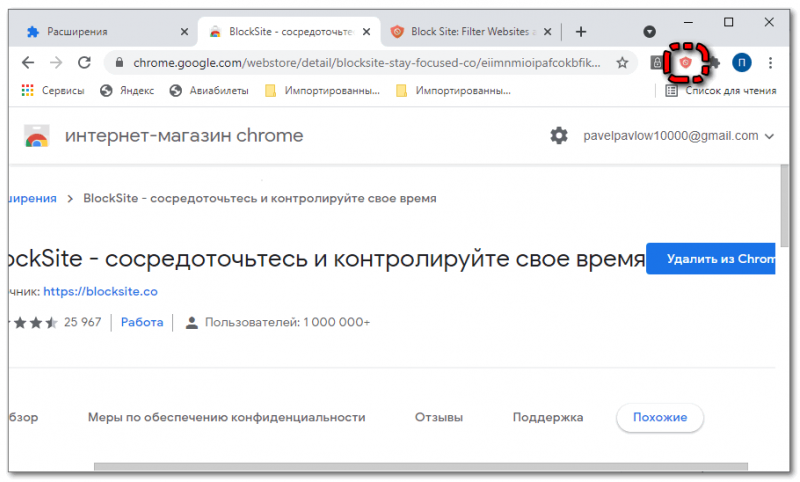This screenshot has width=800, height=482.
Task: View site security padlock info
Action: 119,62
